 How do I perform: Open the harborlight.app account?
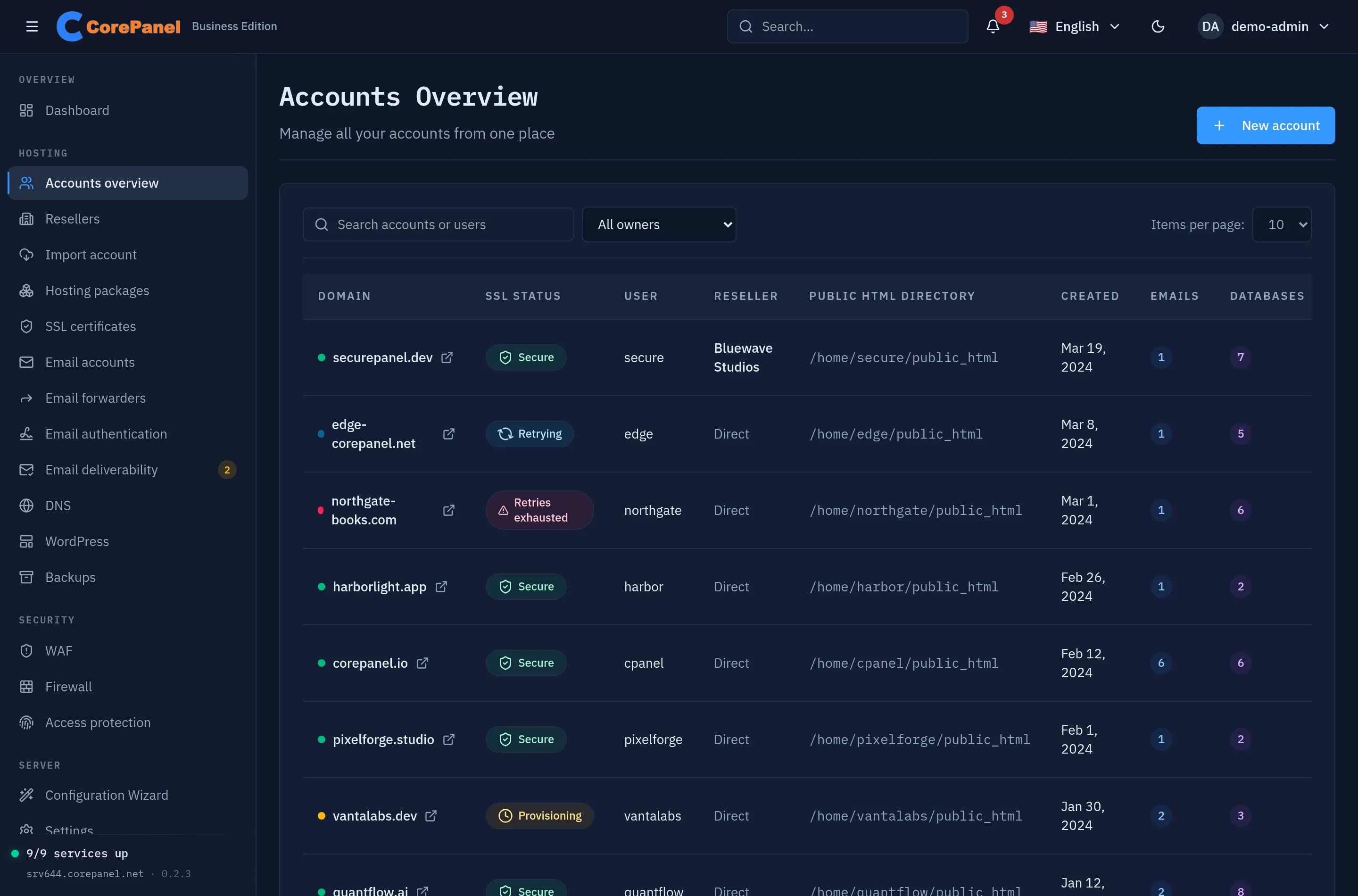click(x=380, y=586)
